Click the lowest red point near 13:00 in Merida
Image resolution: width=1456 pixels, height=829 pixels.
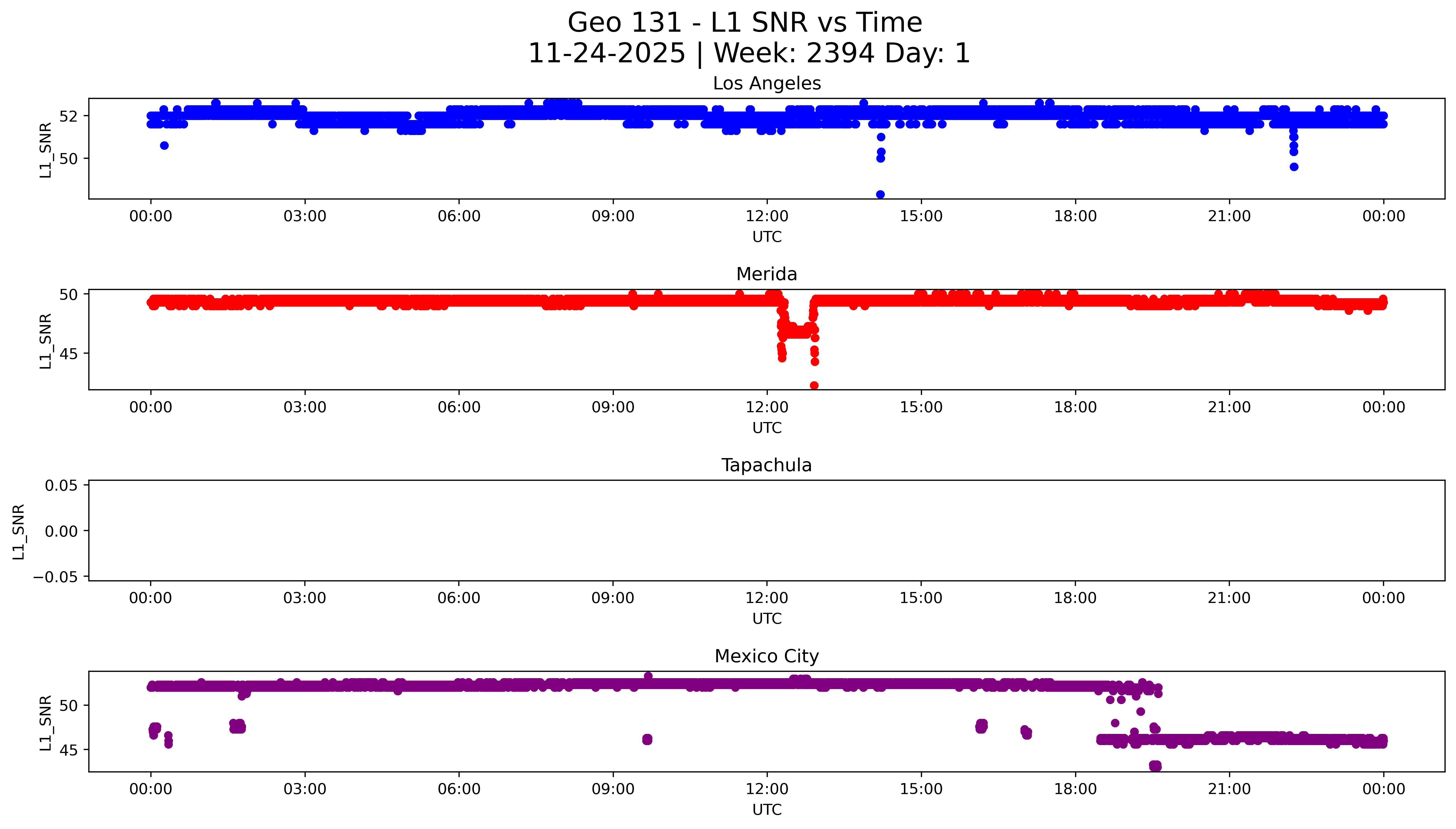pyautogui.click(x=814, y=386)
